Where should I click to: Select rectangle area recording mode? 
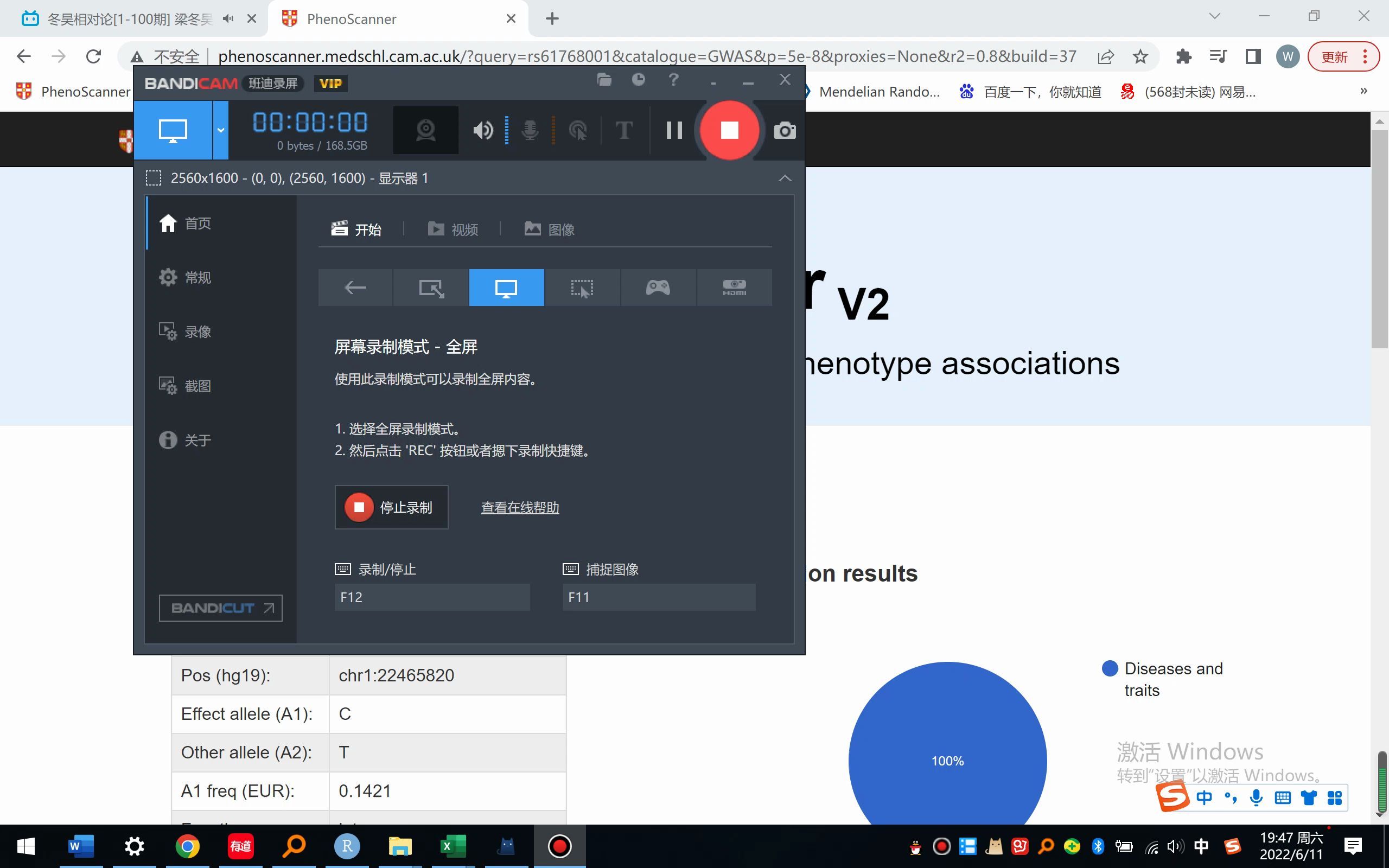(x=430, y=287)
